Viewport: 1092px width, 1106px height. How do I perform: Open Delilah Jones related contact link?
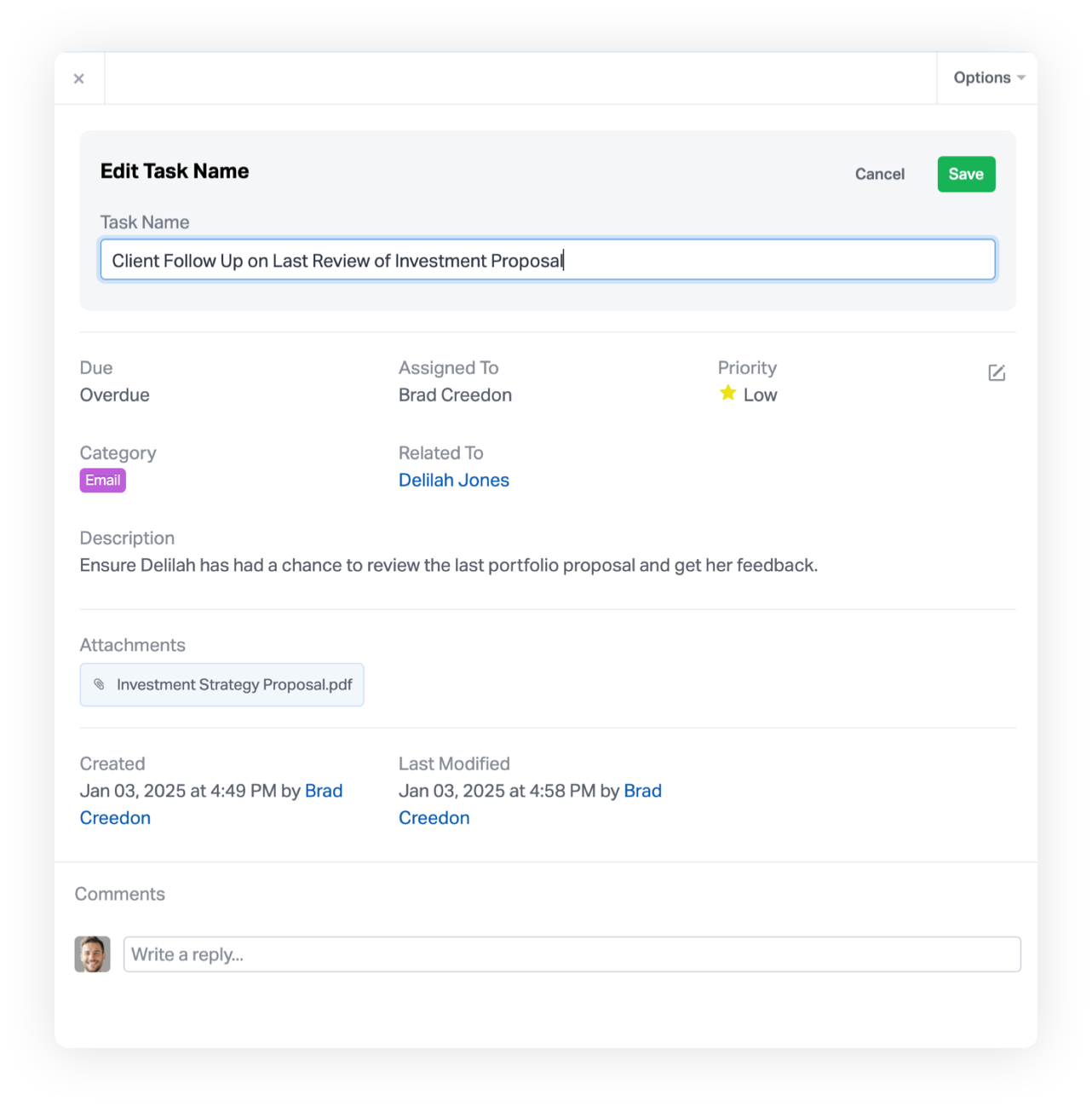(454, 480)
